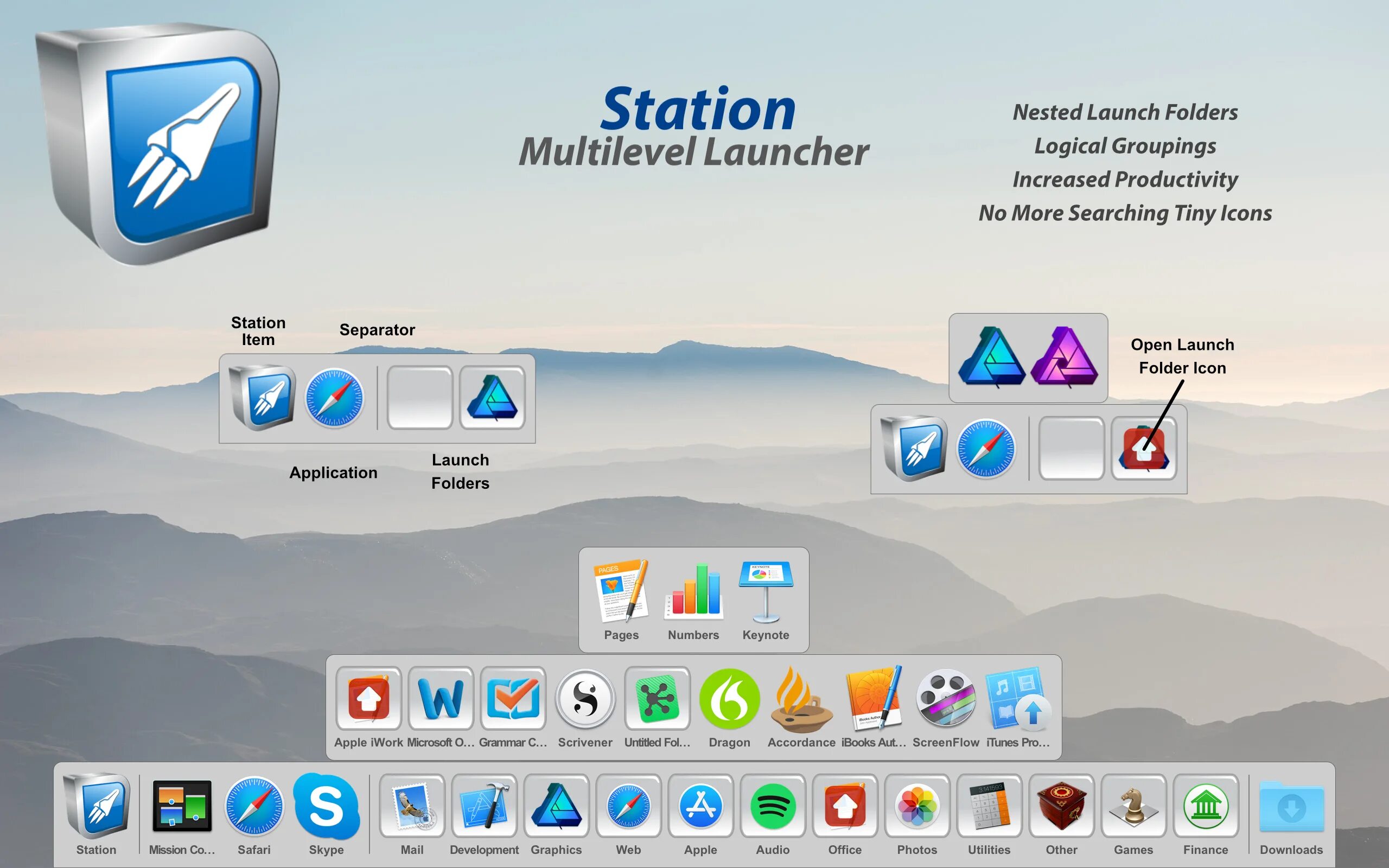Open ScreenFlow from the Office row
The width and height of the screenshot is (1389, 868).
click(x=945, y=699)
